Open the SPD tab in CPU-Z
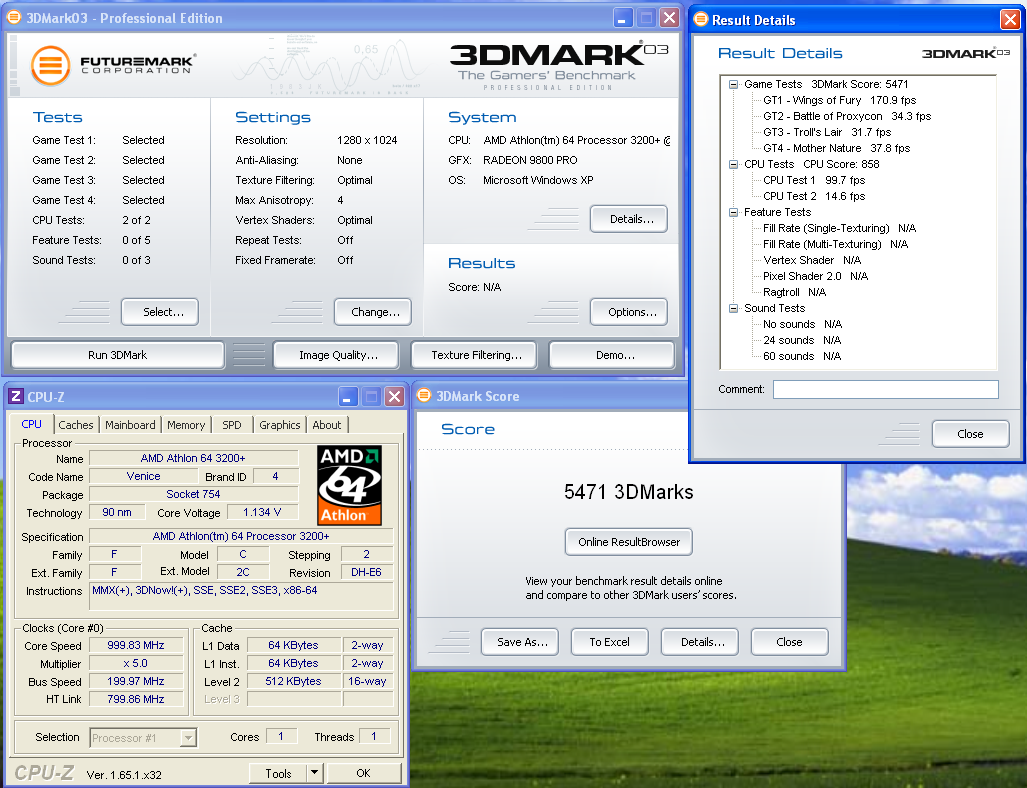 point(232,425)
